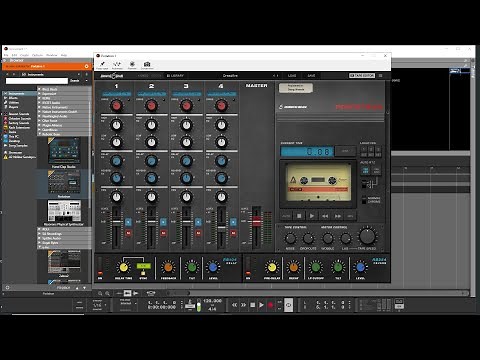Click the large Tape Speed knob
The width and height of the screenshot is (480, 360).
pos(367,236)
